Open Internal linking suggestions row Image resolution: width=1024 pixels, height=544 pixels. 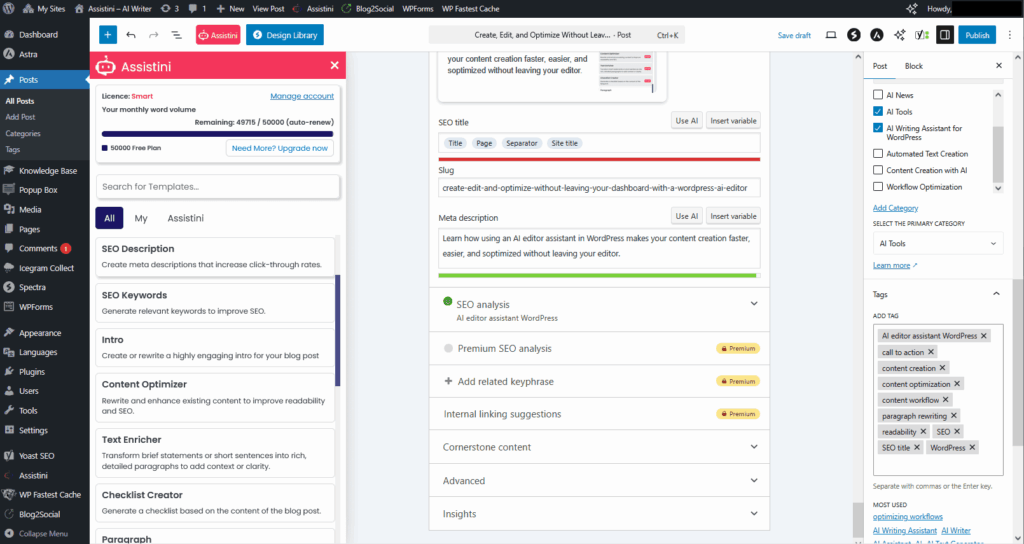pyautogui.click(x=599, y=414)
